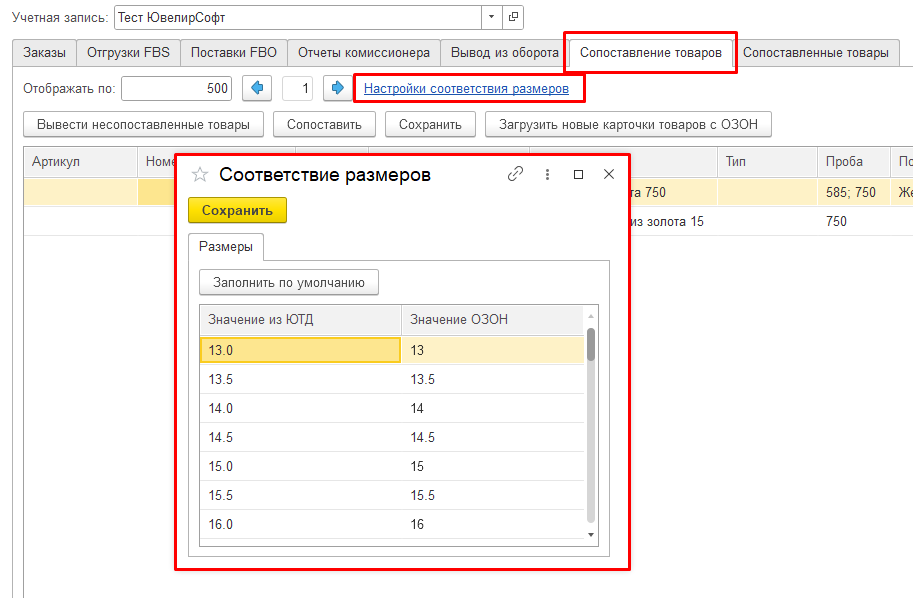The image size is (913, 598).
Task: Select the ОЗОН value 15.5 cell
Action: pyautogui.click(x=493, y=496)
